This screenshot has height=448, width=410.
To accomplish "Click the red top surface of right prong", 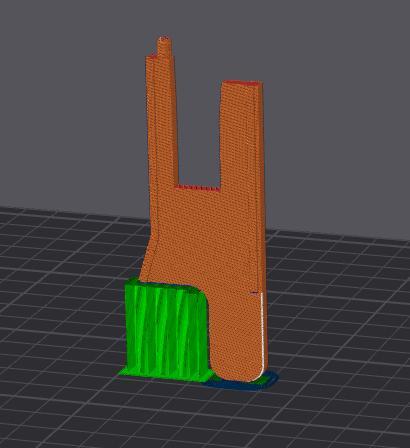I will pos(241,83).
